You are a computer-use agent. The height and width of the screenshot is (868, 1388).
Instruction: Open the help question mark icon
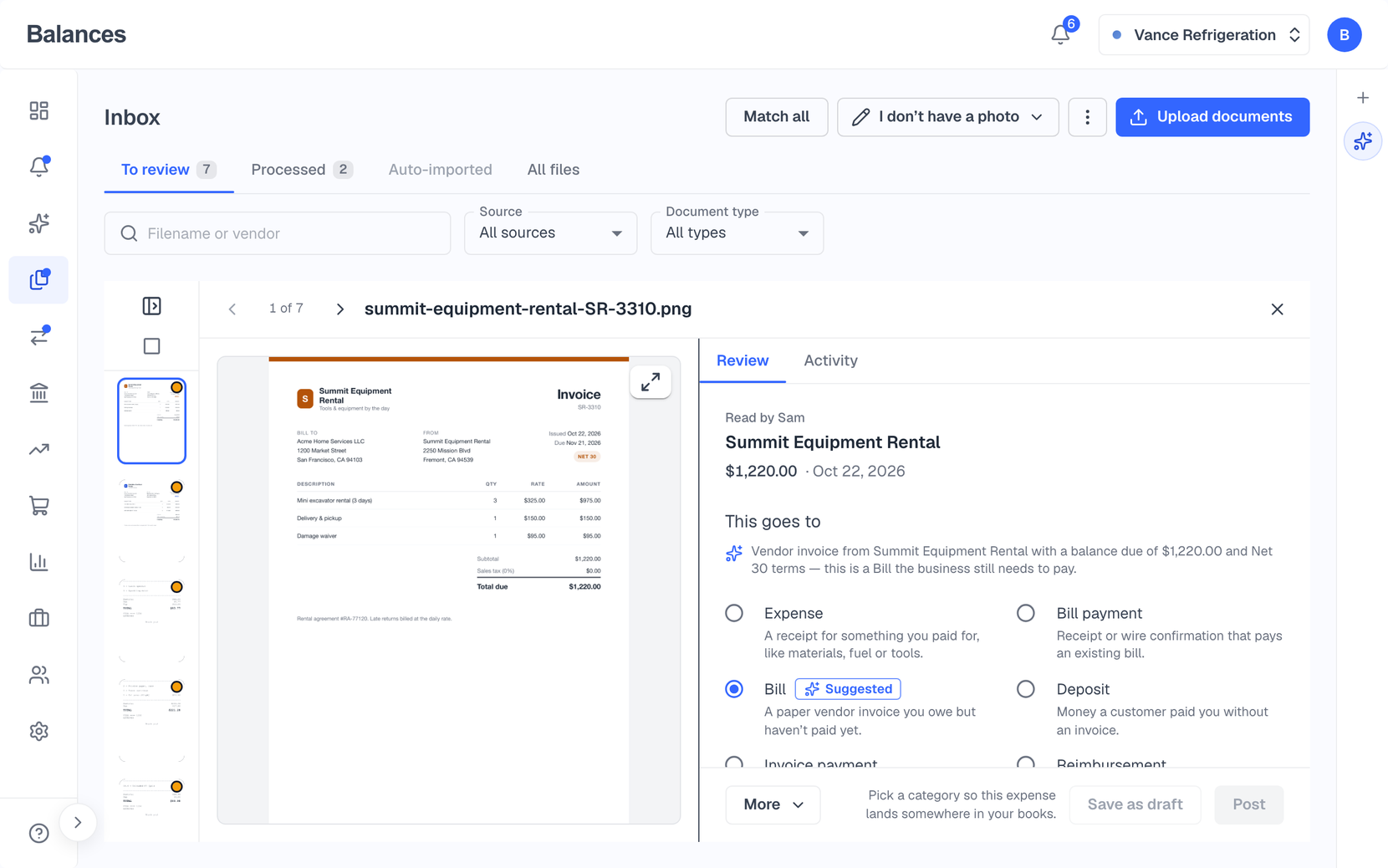point(38,833)
